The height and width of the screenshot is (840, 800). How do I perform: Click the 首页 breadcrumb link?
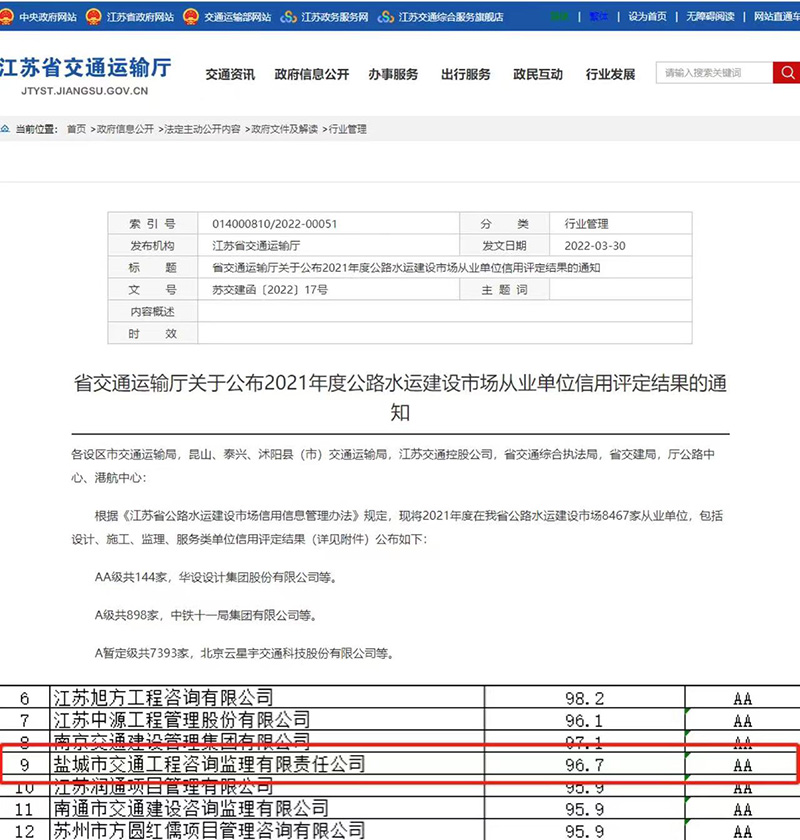pos(76,129)
